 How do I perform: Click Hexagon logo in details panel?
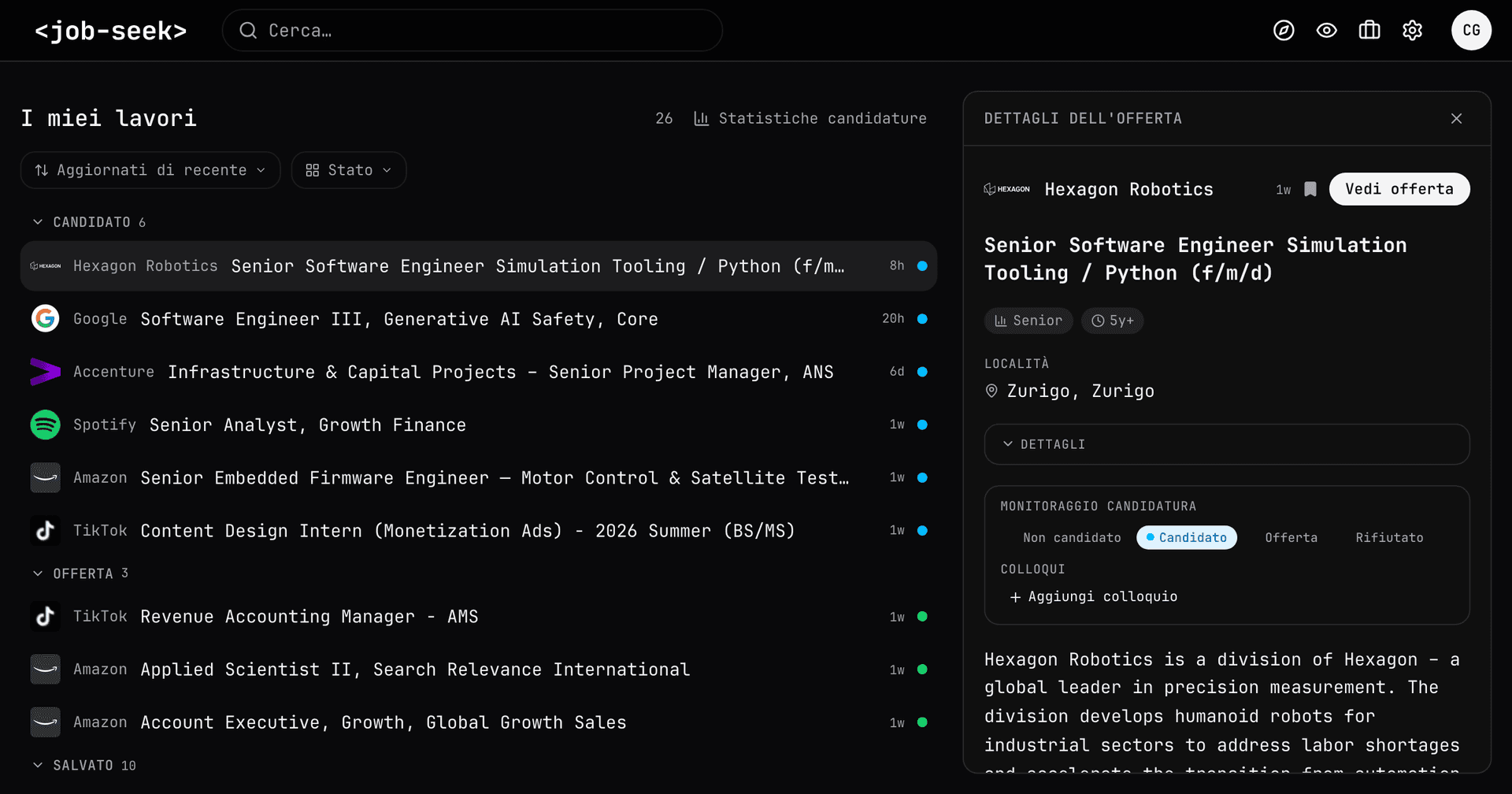pos(1006,189)
